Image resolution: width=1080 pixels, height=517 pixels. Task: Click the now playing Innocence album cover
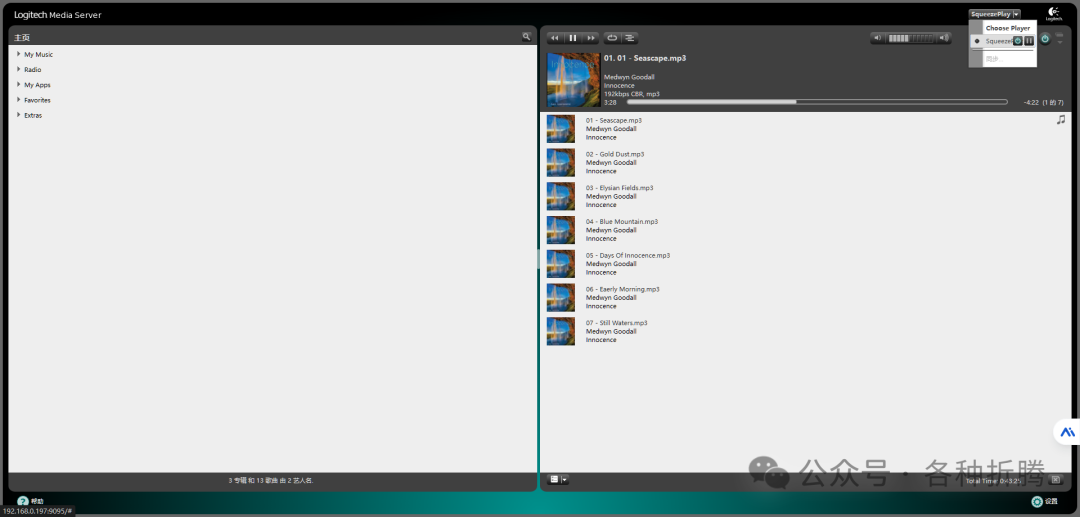point(573,79)
